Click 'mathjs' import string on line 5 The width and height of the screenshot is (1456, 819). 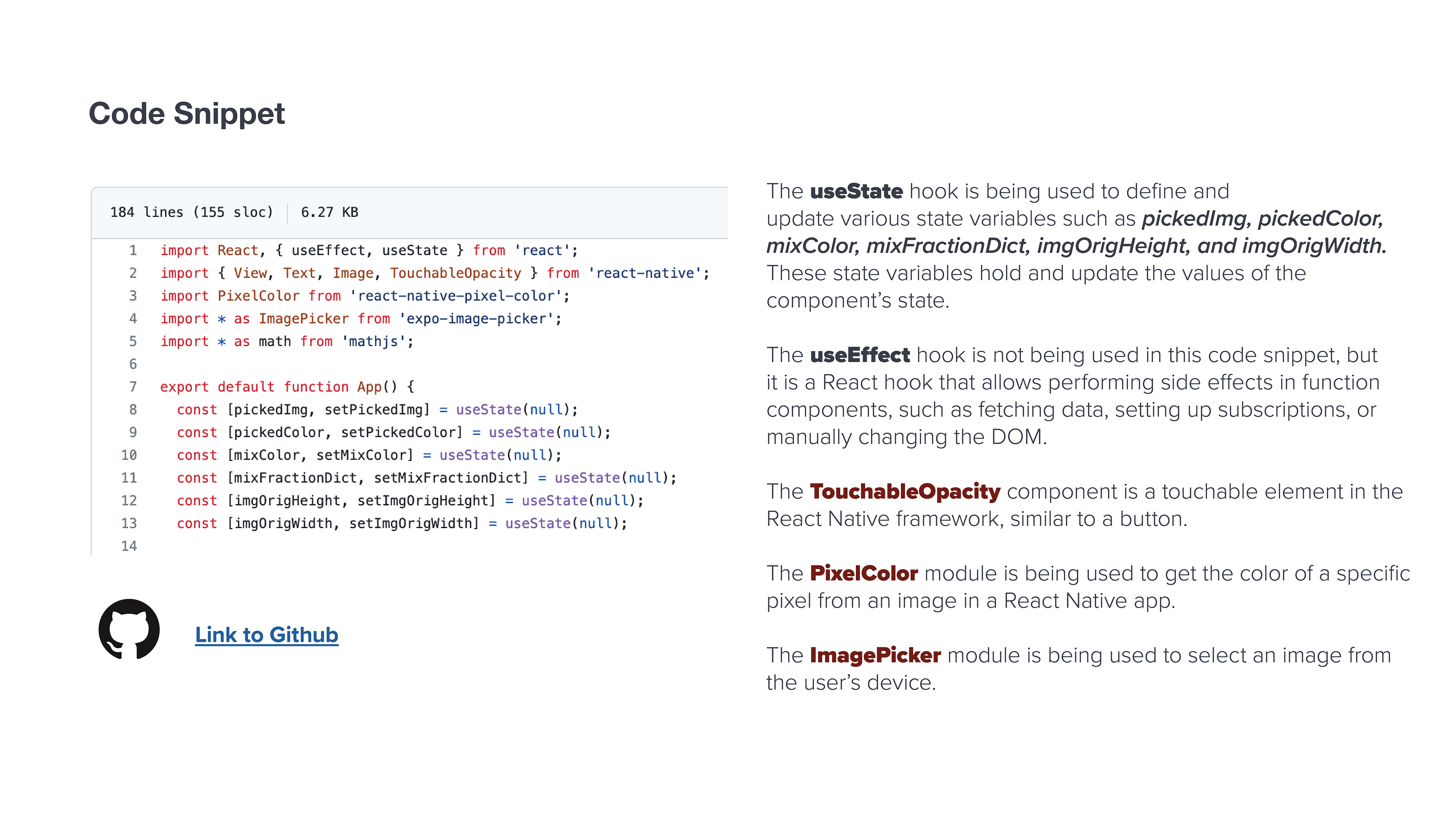[373, 341]
